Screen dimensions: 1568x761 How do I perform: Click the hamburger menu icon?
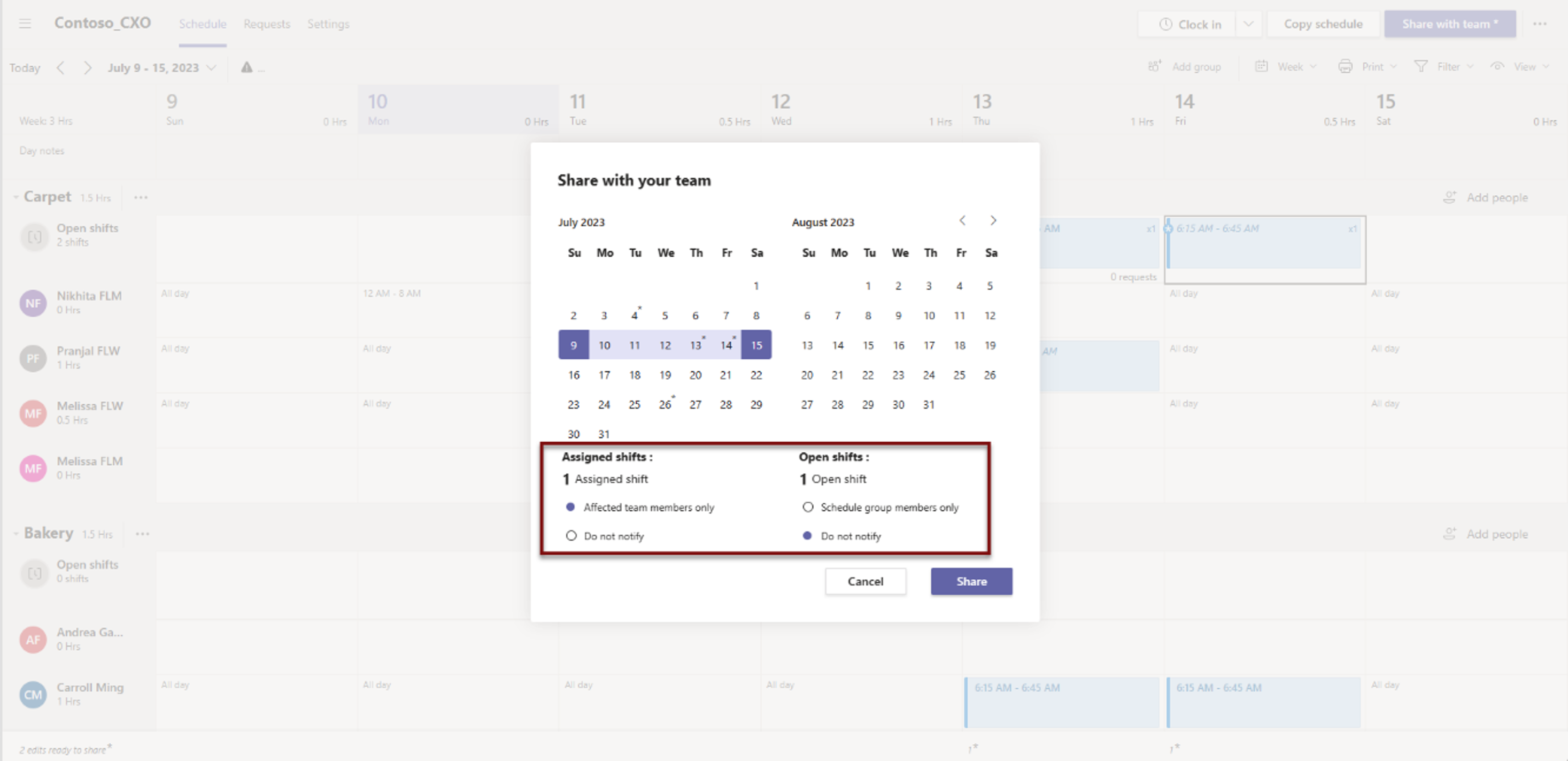coord(25,23)
